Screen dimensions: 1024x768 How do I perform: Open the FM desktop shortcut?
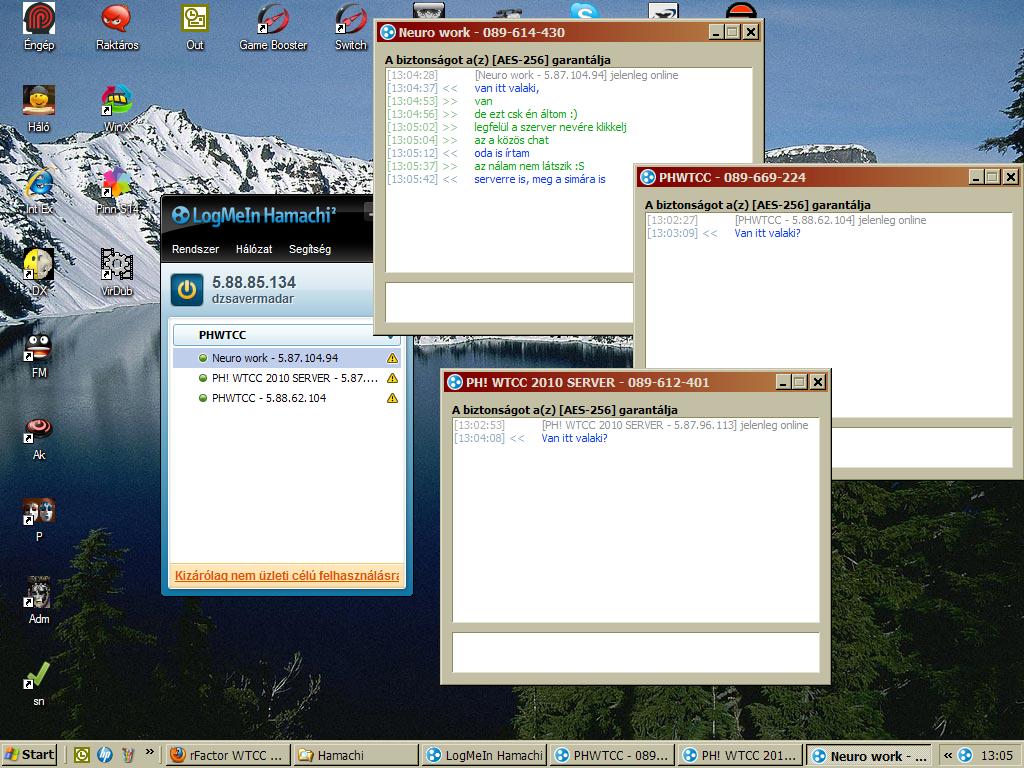point(39,355)
